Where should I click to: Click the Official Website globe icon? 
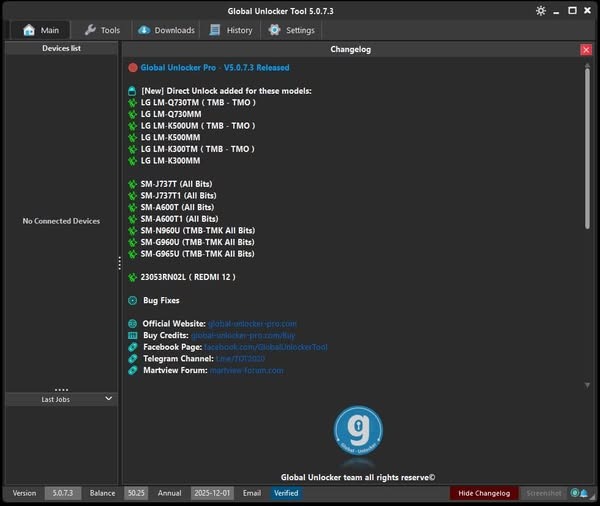click(133, 323)
